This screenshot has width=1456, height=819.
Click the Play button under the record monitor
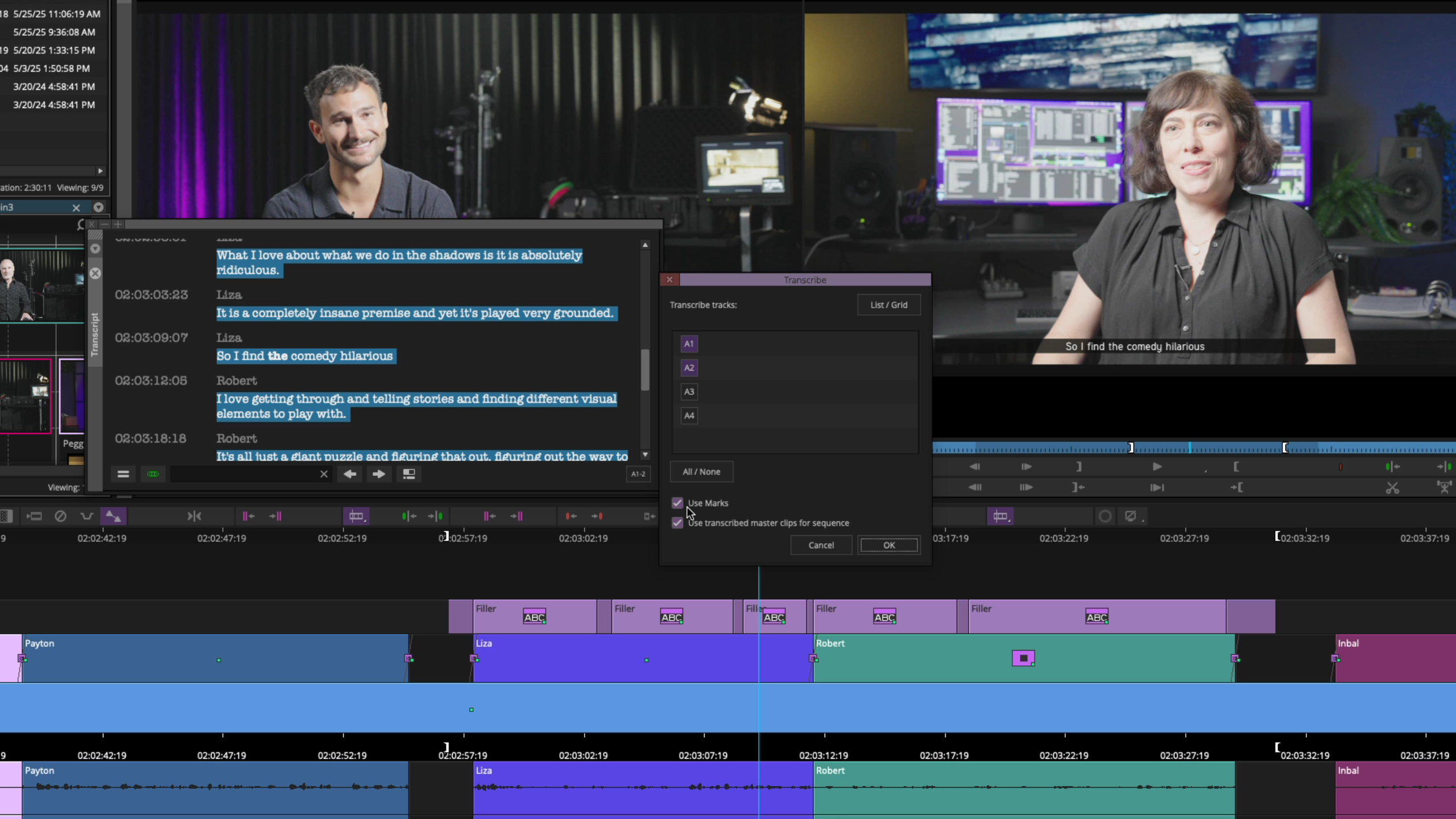tap(1157, 466)
